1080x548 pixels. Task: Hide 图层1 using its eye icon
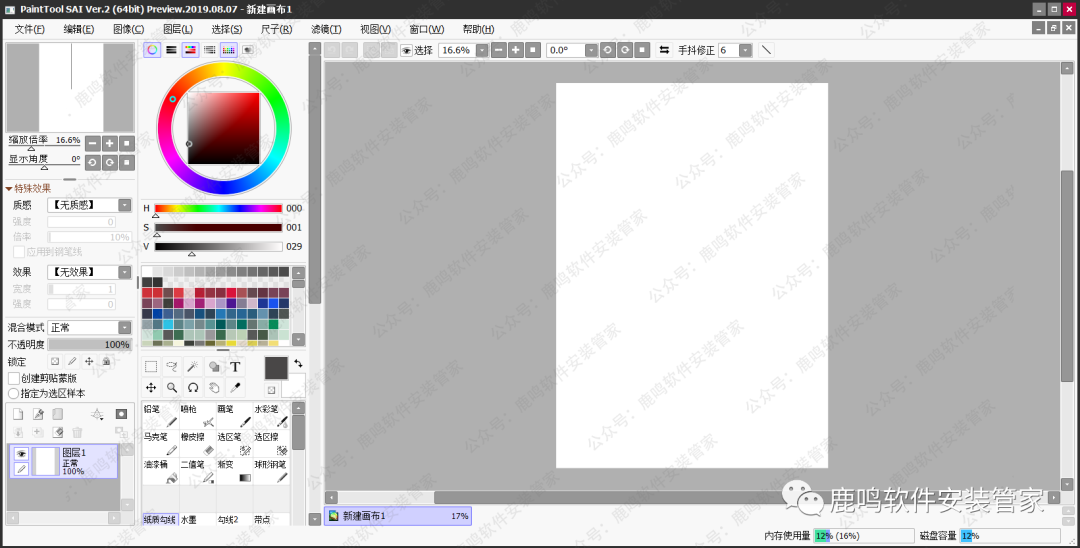pyautogui.click(x=21, y=454)
